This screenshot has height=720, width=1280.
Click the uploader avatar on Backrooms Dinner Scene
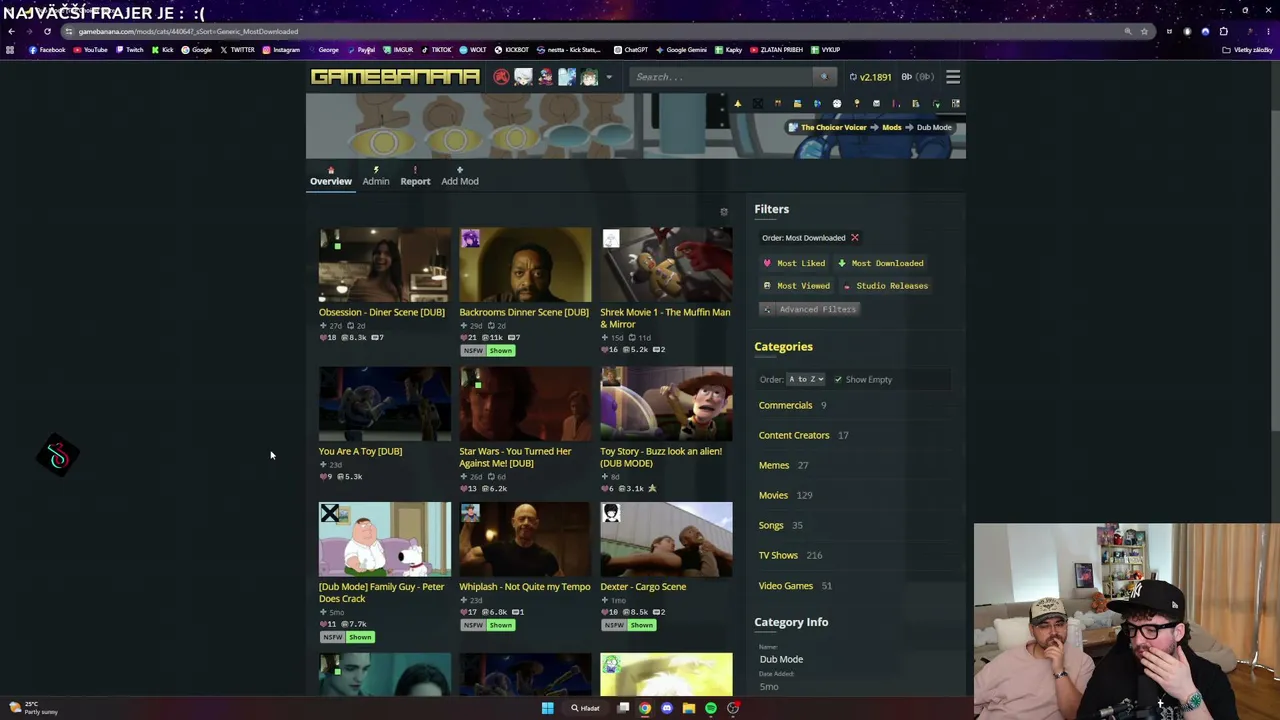point(470,238)
